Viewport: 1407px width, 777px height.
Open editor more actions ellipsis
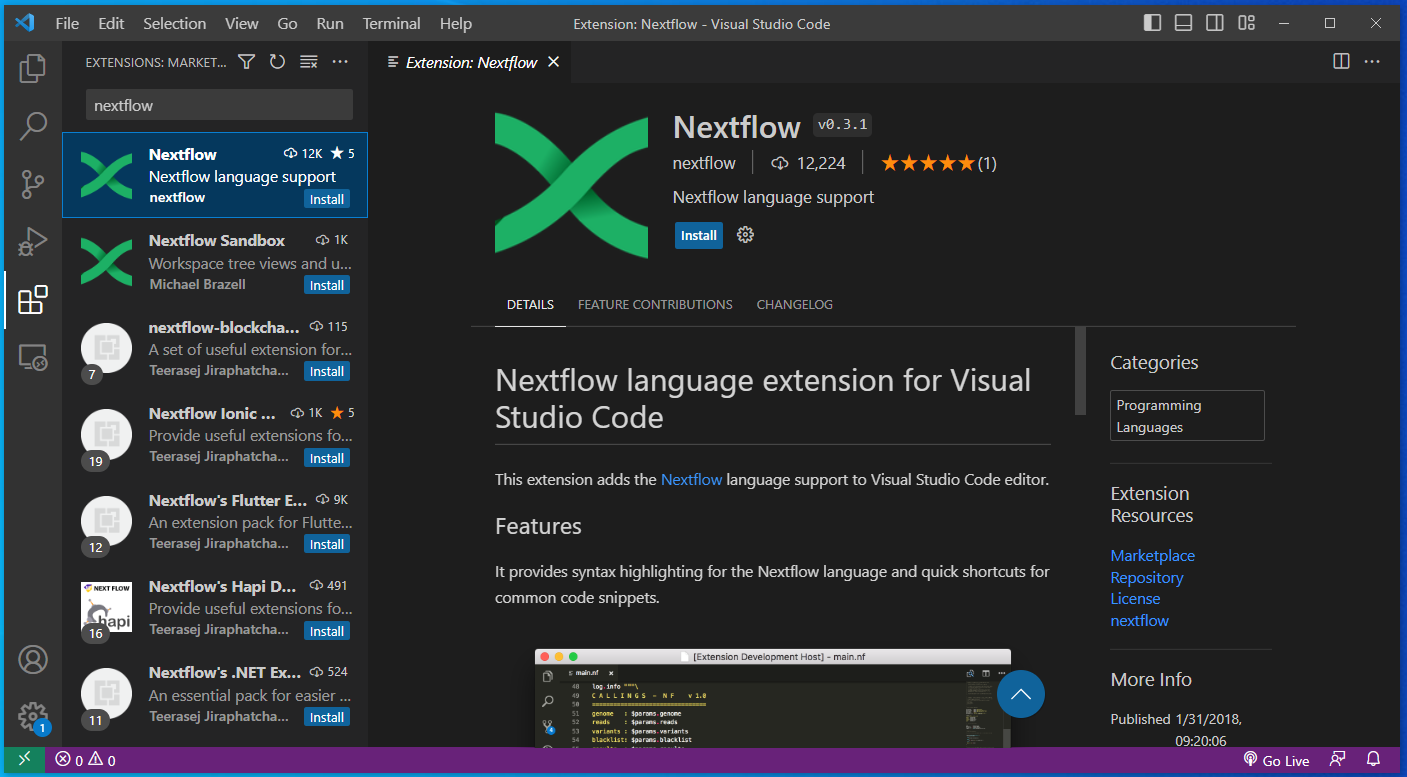point(1372,62)
